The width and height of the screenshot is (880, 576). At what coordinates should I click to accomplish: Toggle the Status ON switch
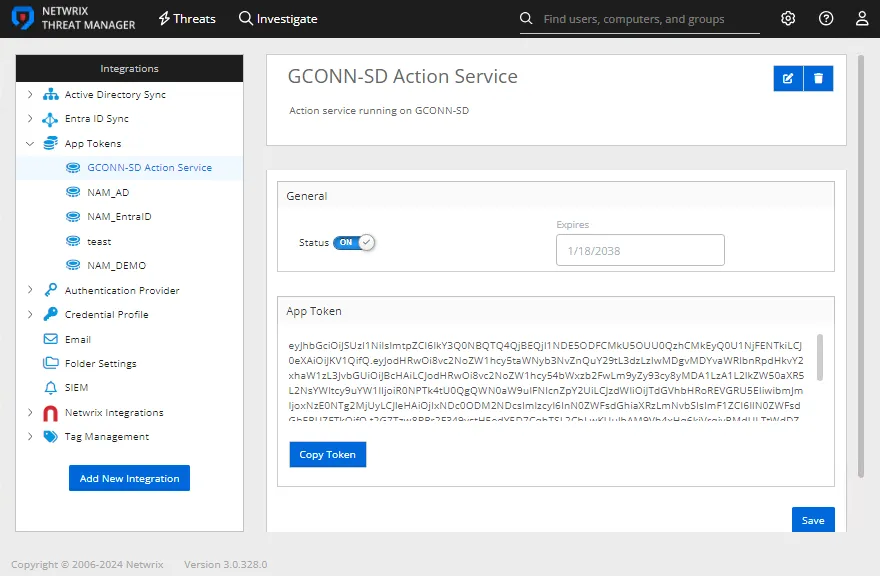pos(354,243)
